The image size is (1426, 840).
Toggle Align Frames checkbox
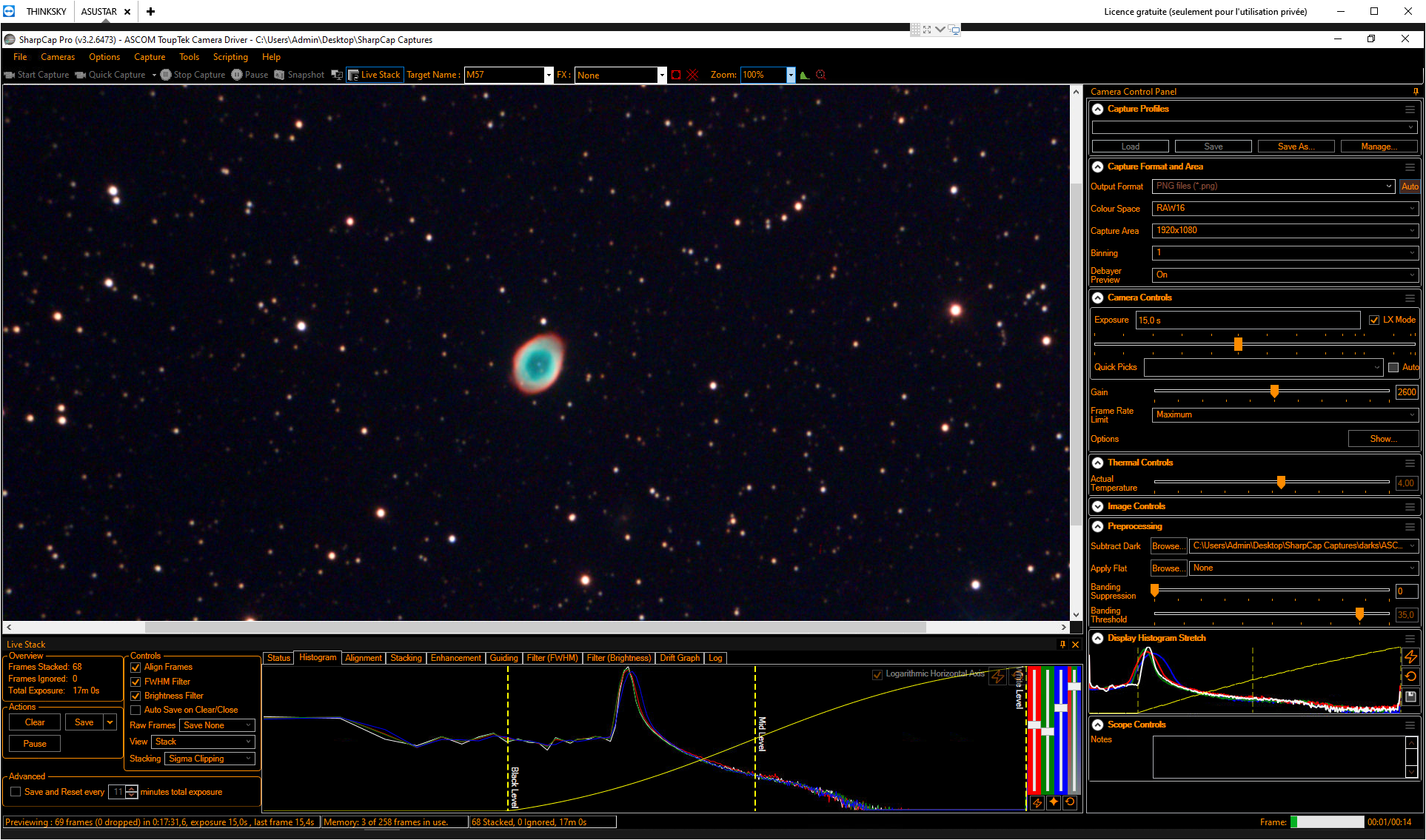(135, 668)
